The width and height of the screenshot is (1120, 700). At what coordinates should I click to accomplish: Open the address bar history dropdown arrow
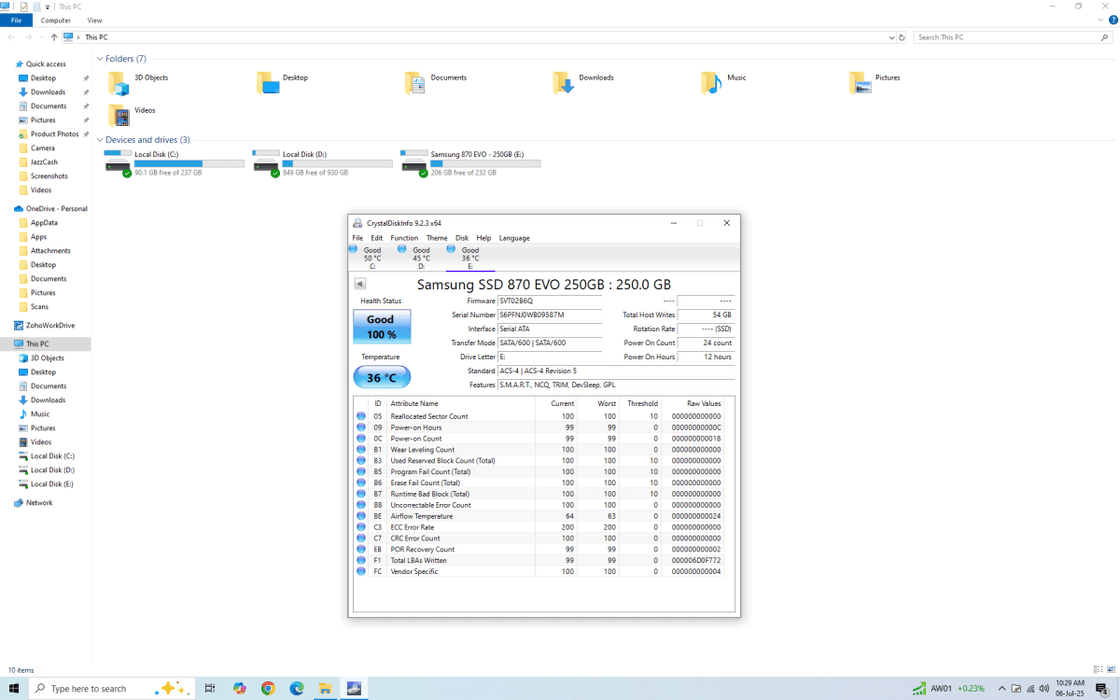pyautogui.click(x=891, y=38)
